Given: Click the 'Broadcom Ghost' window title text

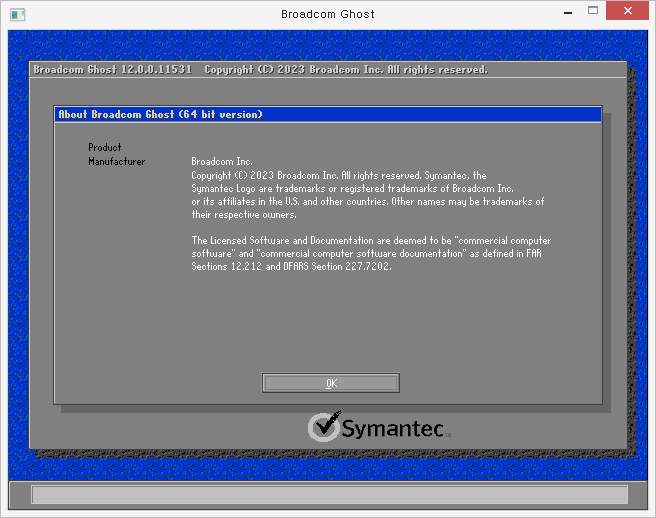Looking at the screenshot, I should (328, 14).
